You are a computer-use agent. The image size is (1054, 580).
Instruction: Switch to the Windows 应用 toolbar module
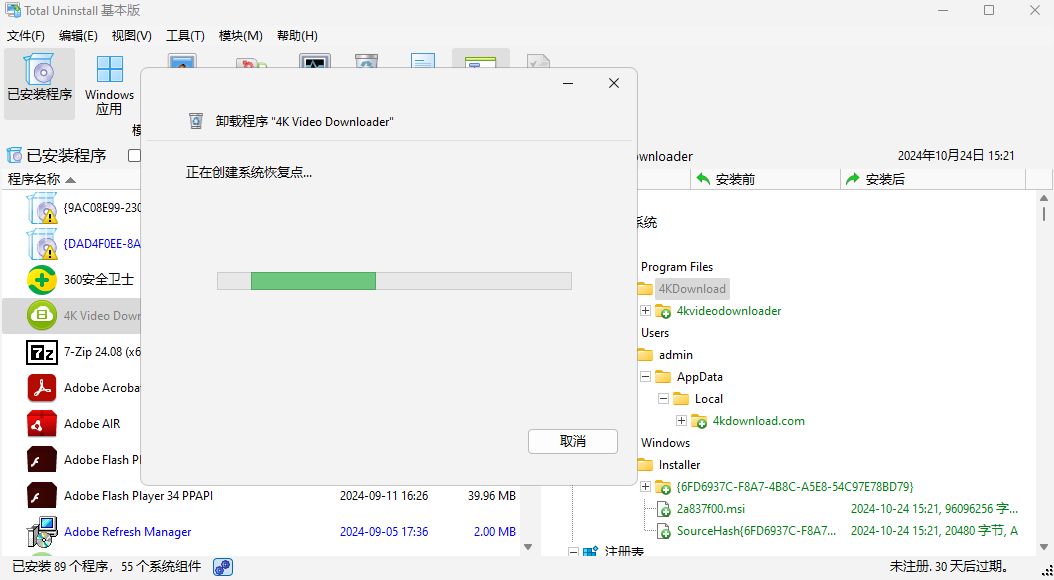109,85
